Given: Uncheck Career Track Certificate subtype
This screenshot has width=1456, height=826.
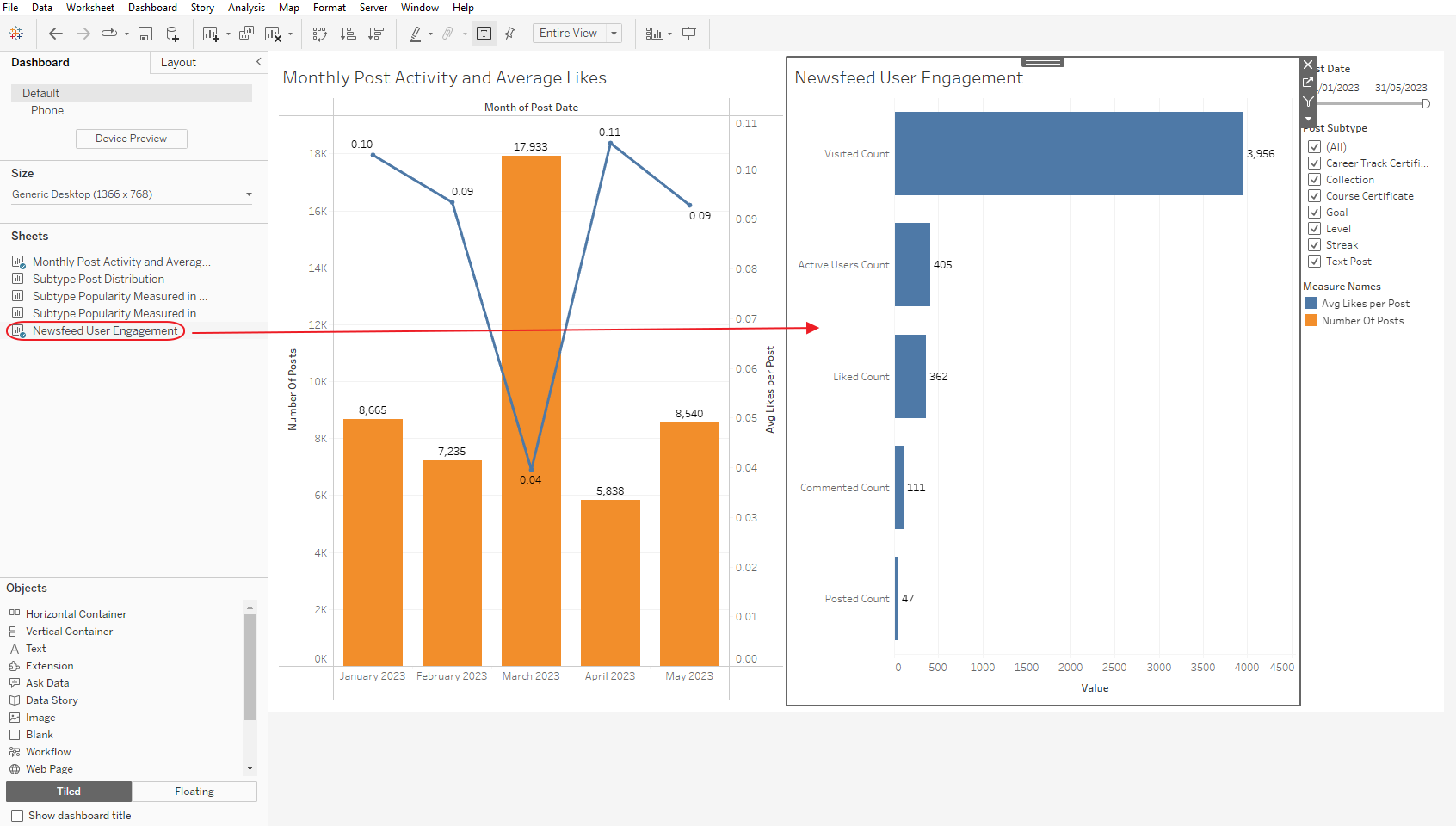Looking at the screenshot, I should (x=1314, y=163).
